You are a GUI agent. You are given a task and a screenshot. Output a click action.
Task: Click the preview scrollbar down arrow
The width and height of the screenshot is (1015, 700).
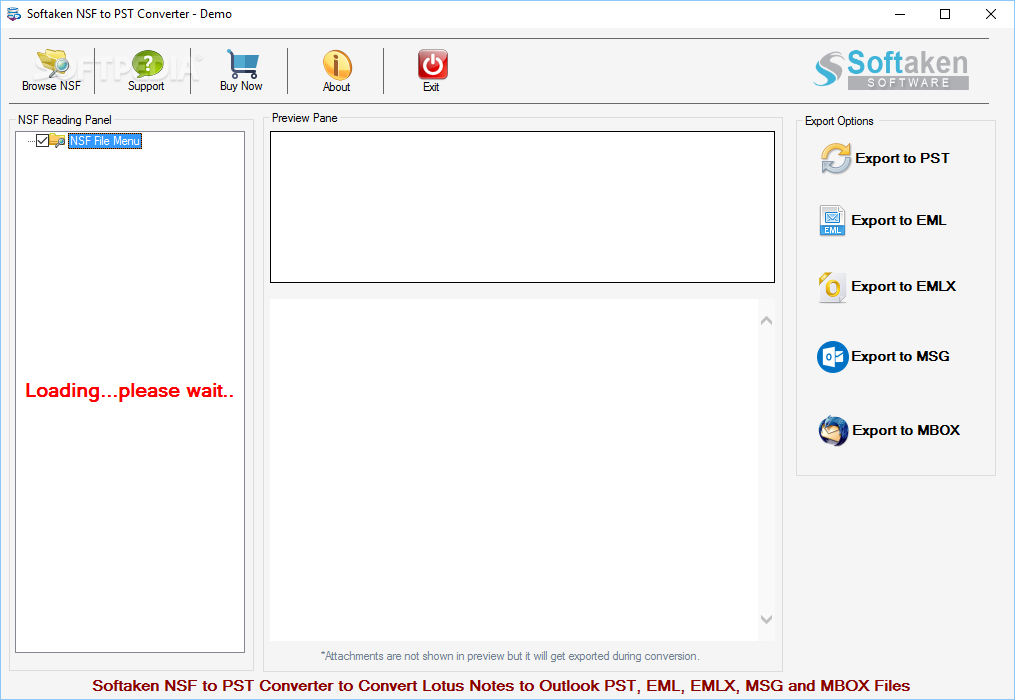click(x=766, y=620)
